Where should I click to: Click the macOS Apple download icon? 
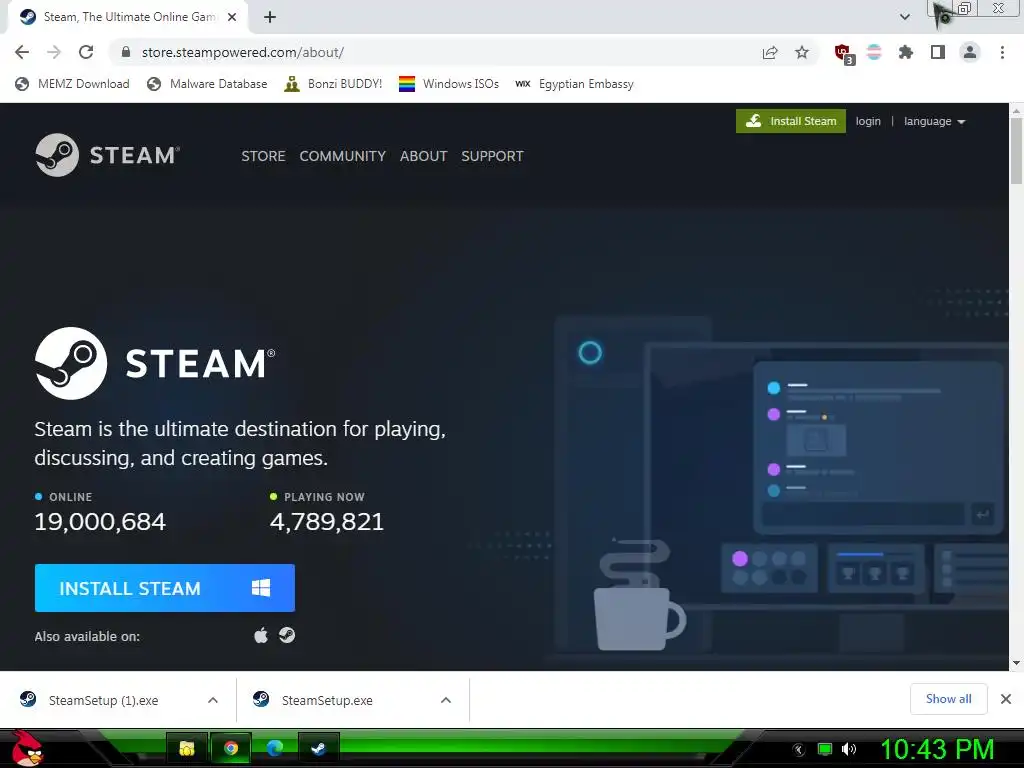261,635
